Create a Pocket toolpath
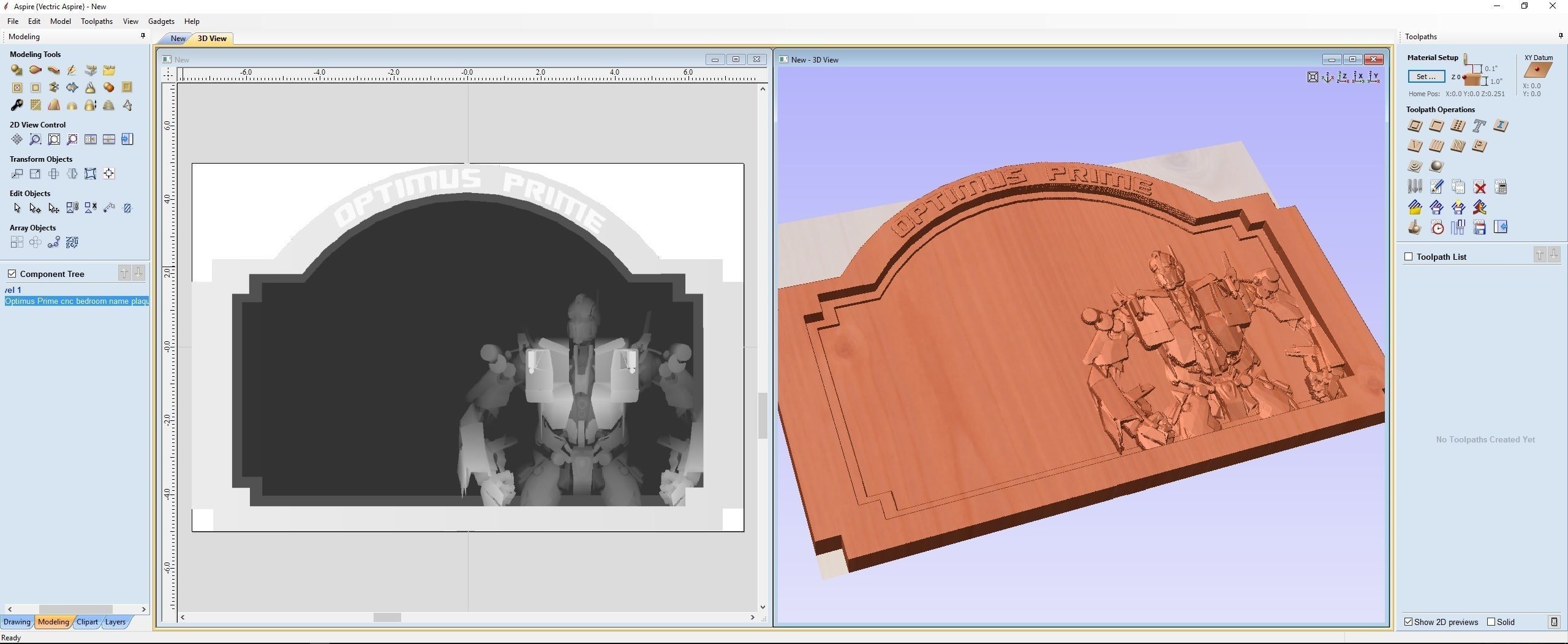The height and width of the screenshot is (644, 1568). pyautogui.click(x=1436, y=126)
